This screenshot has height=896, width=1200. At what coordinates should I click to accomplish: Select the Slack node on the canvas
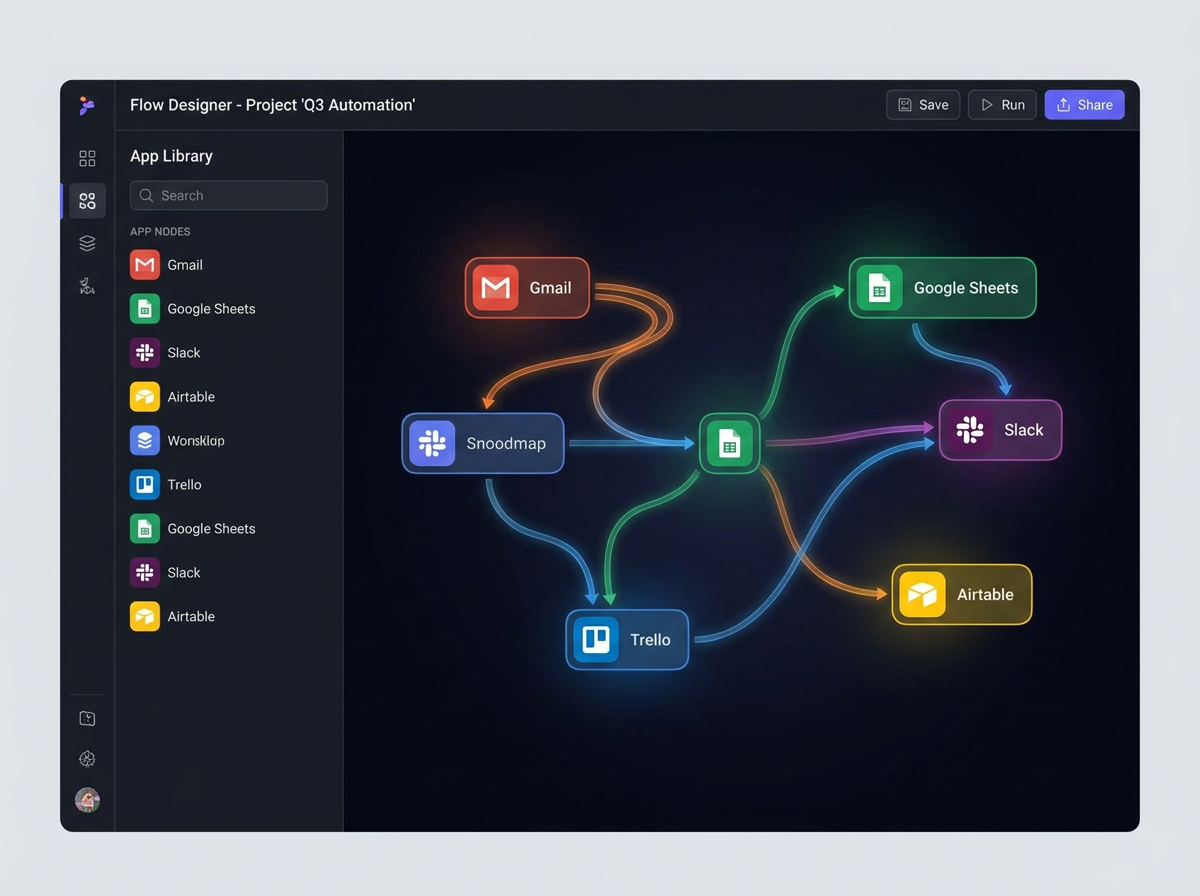pos(1000,430)
